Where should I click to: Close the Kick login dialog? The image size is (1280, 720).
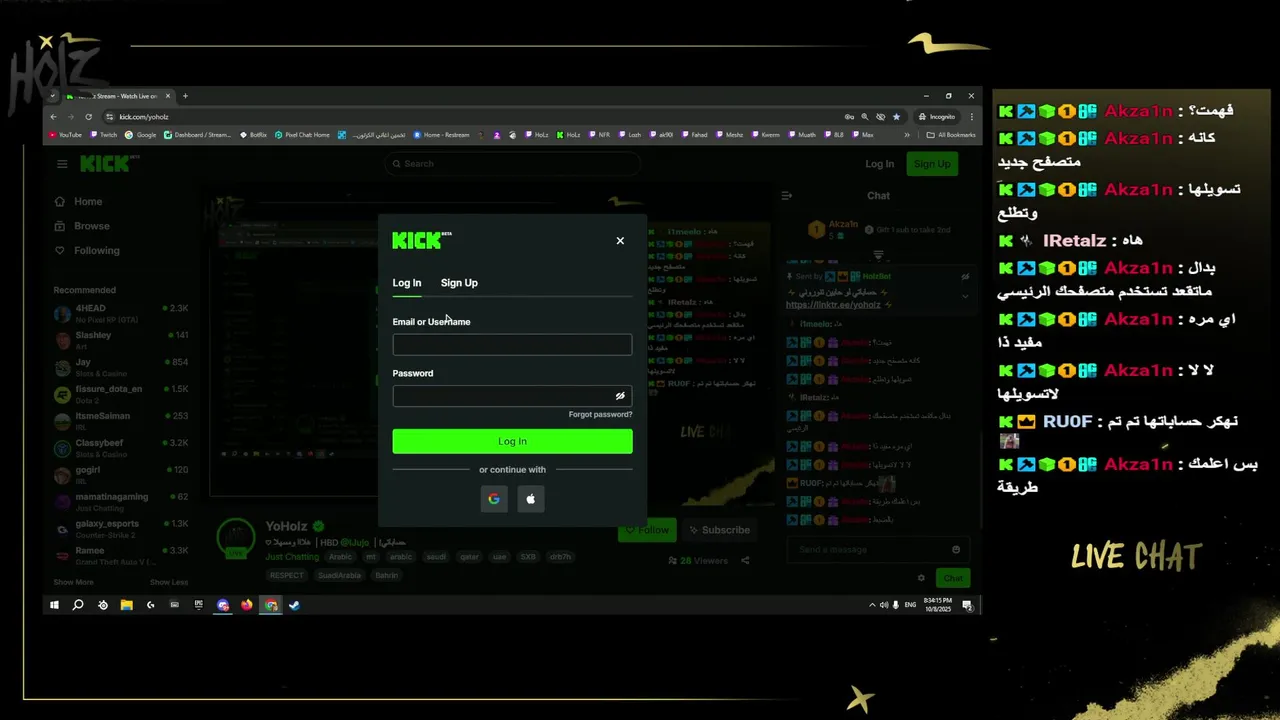point(620,241)
